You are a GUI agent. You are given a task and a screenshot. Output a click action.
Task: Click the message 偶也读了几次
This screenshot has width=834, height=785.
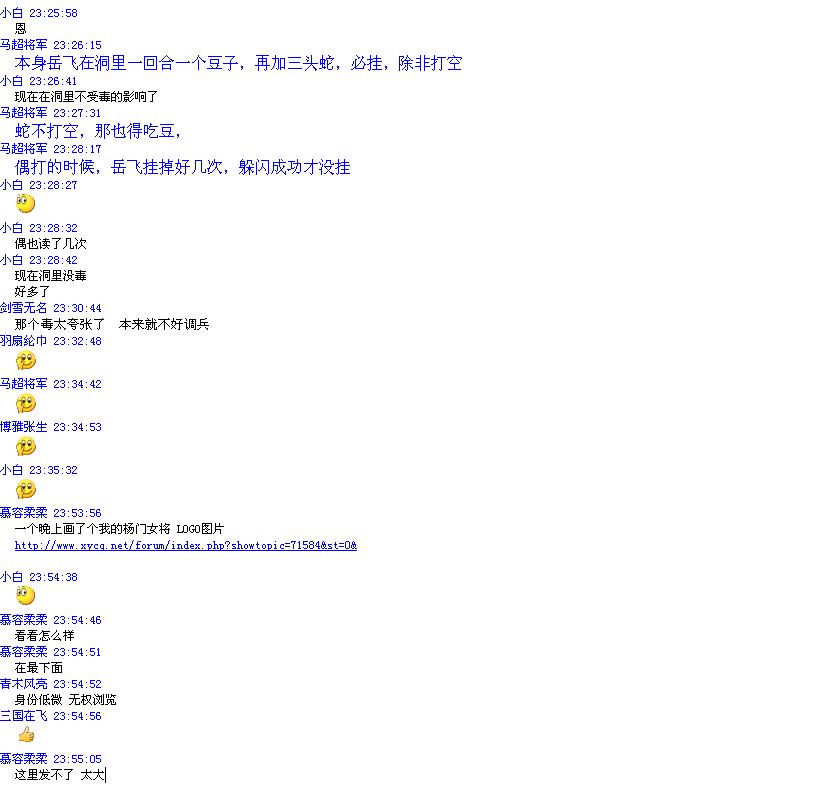pyautogui.click(x=51, y=244)
